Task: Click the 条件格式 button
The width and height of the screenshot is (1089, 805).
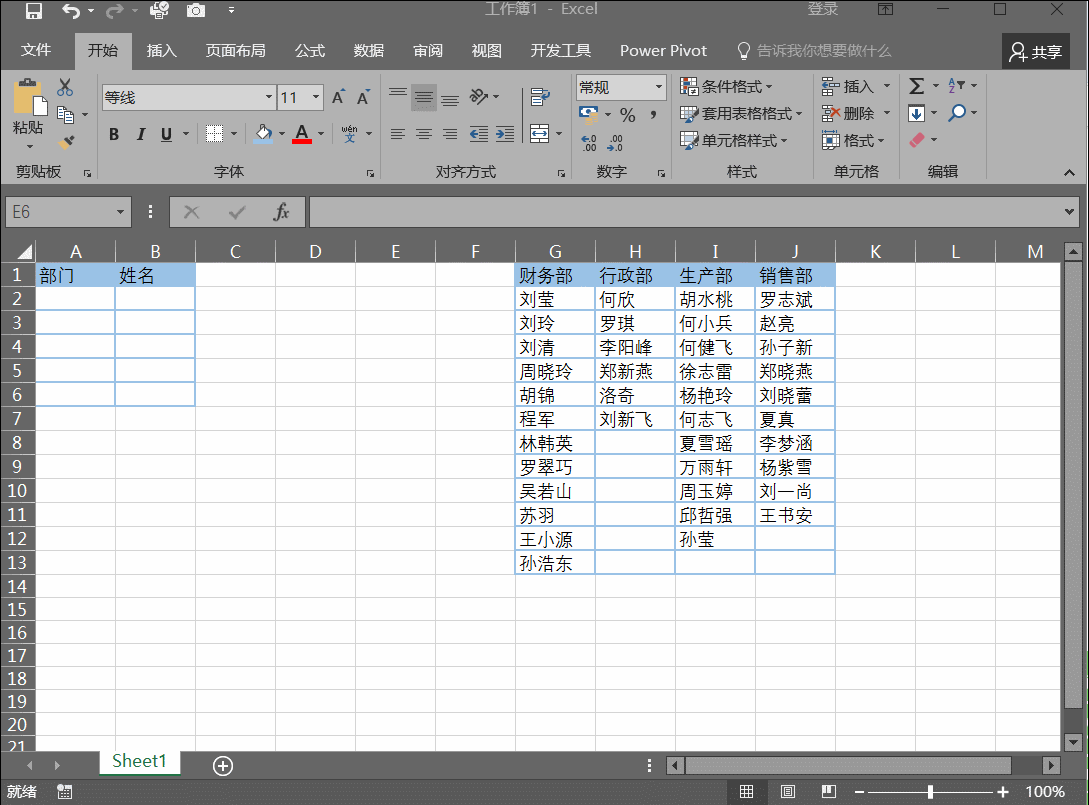Action: coord(727,86)
